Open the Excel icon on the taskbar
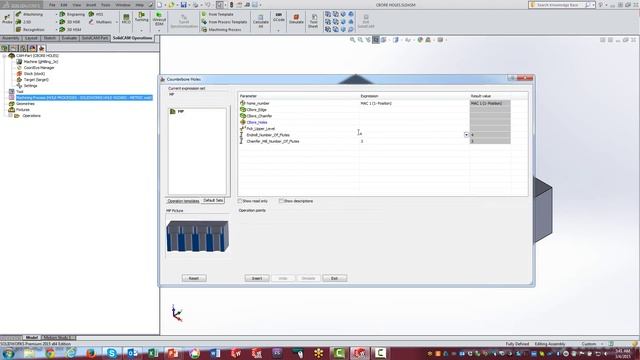 point(153,353)
